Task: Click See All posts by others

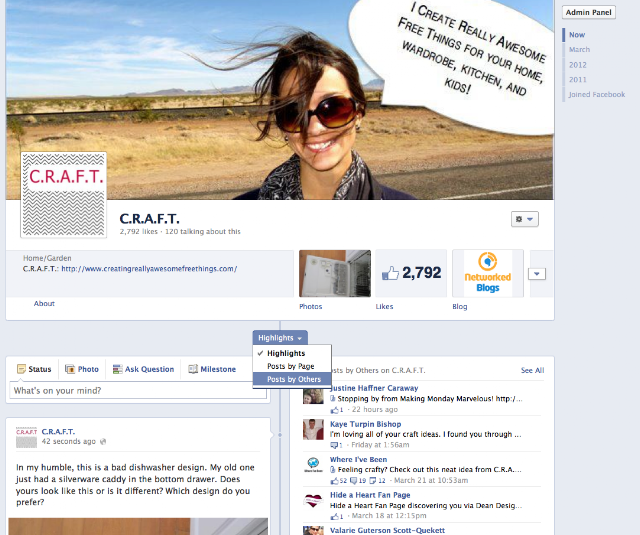Action: [x=532, y=370]
